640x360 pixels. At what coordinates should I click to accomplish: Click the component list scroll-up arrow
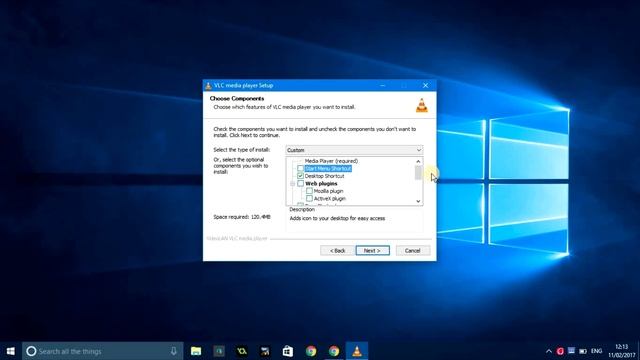click(418, 161)
